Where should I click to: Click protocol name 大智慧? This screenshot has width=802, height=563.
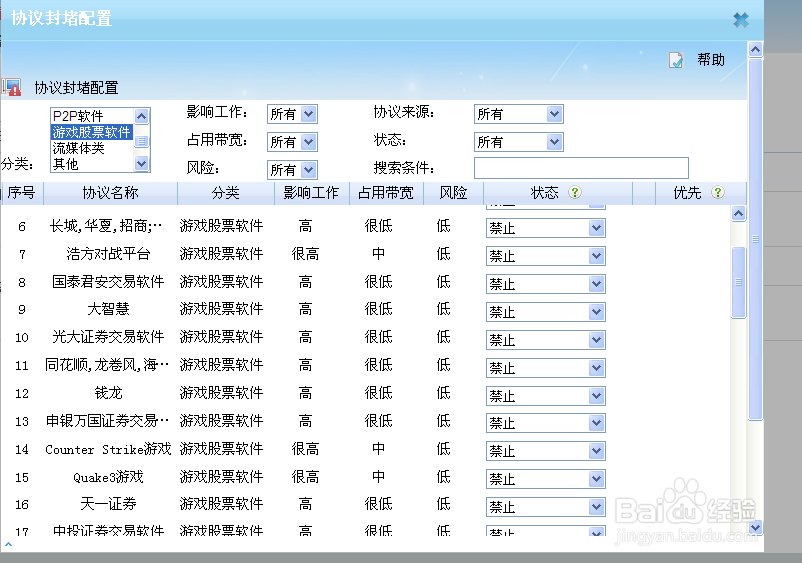coord(108,309)
